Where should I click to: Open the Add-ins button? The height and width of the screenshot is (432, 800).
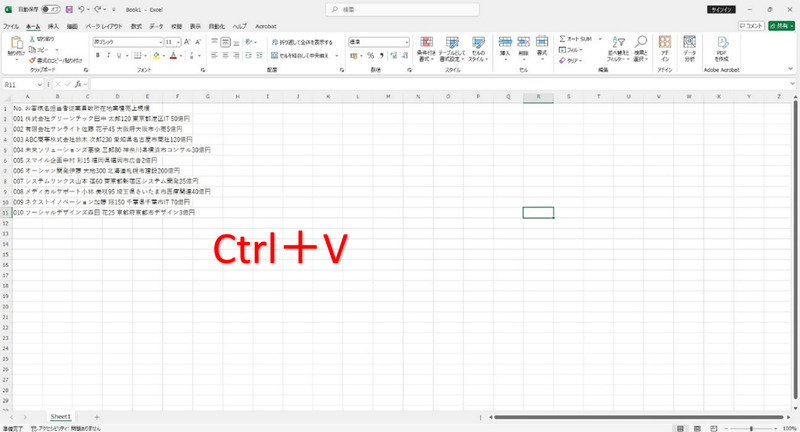click(665, 49)
